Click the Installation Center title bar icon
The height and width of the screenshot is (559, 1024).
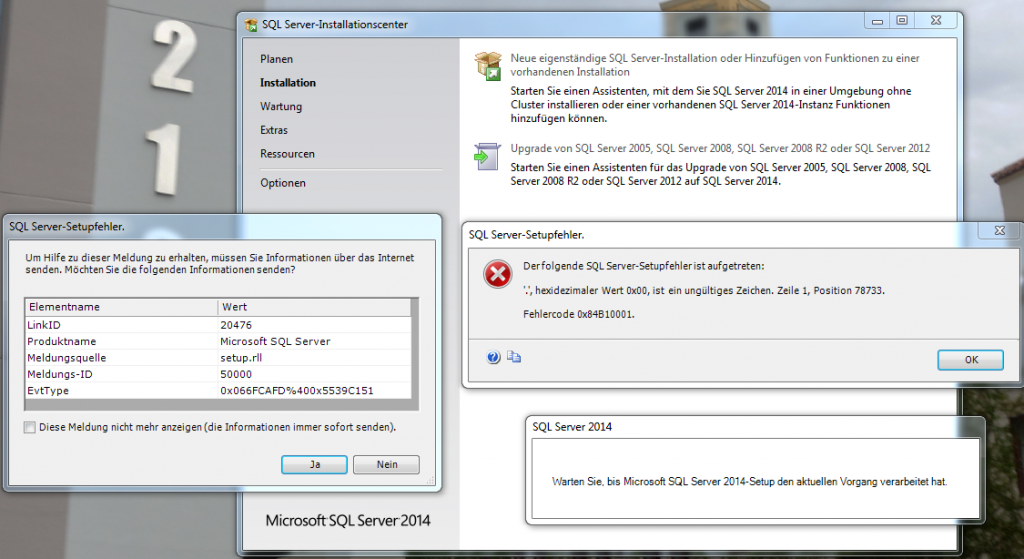(251, 25)
